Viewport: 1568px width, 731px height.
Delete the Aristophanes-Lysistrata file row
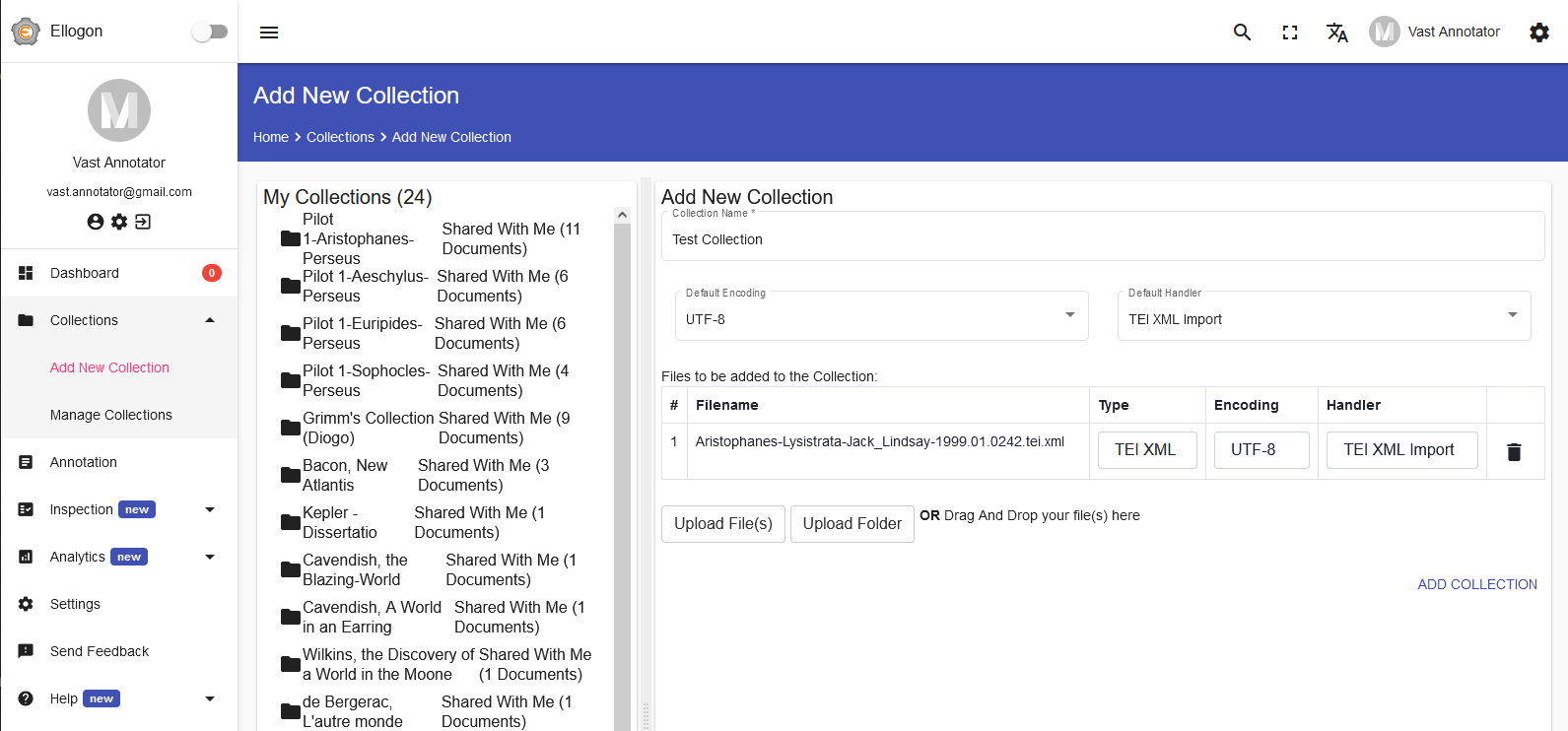[x=1514, y=451]
